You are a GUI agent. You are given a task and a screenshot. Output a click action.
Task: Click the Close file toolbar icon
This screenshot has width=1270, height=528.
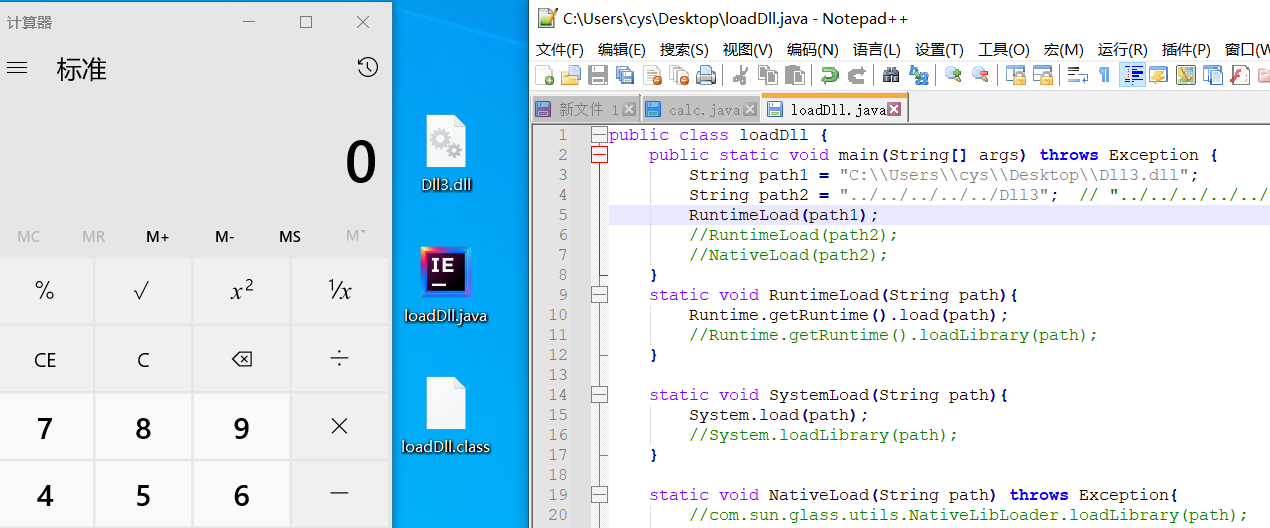click(653, 75)
